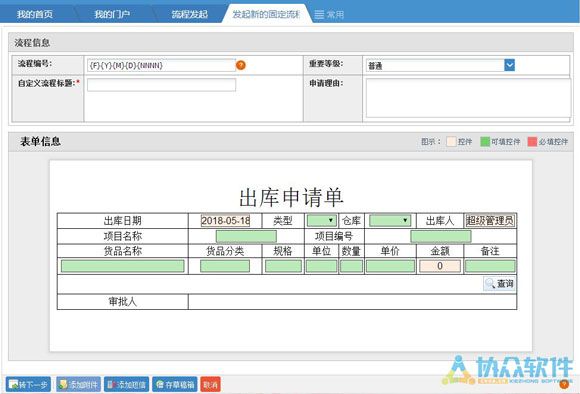Click the 出库申请单 form title

[x=291, y=197]
